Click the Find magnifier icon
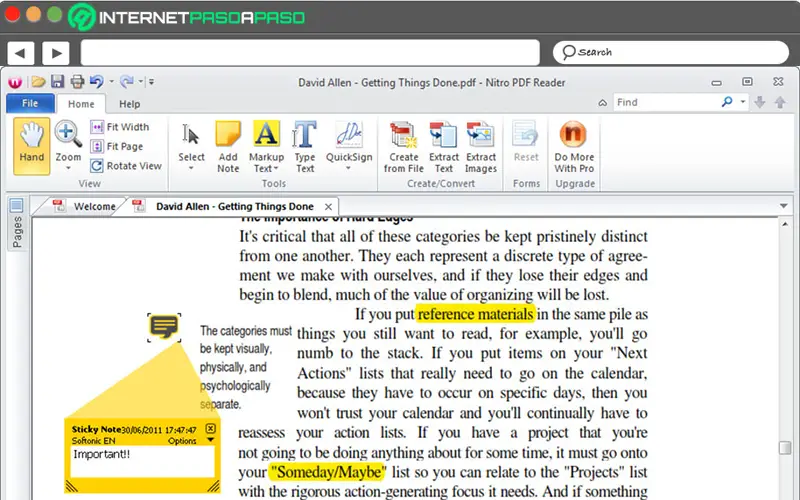This screenshot has width=800, height=500. click(727, 102)
